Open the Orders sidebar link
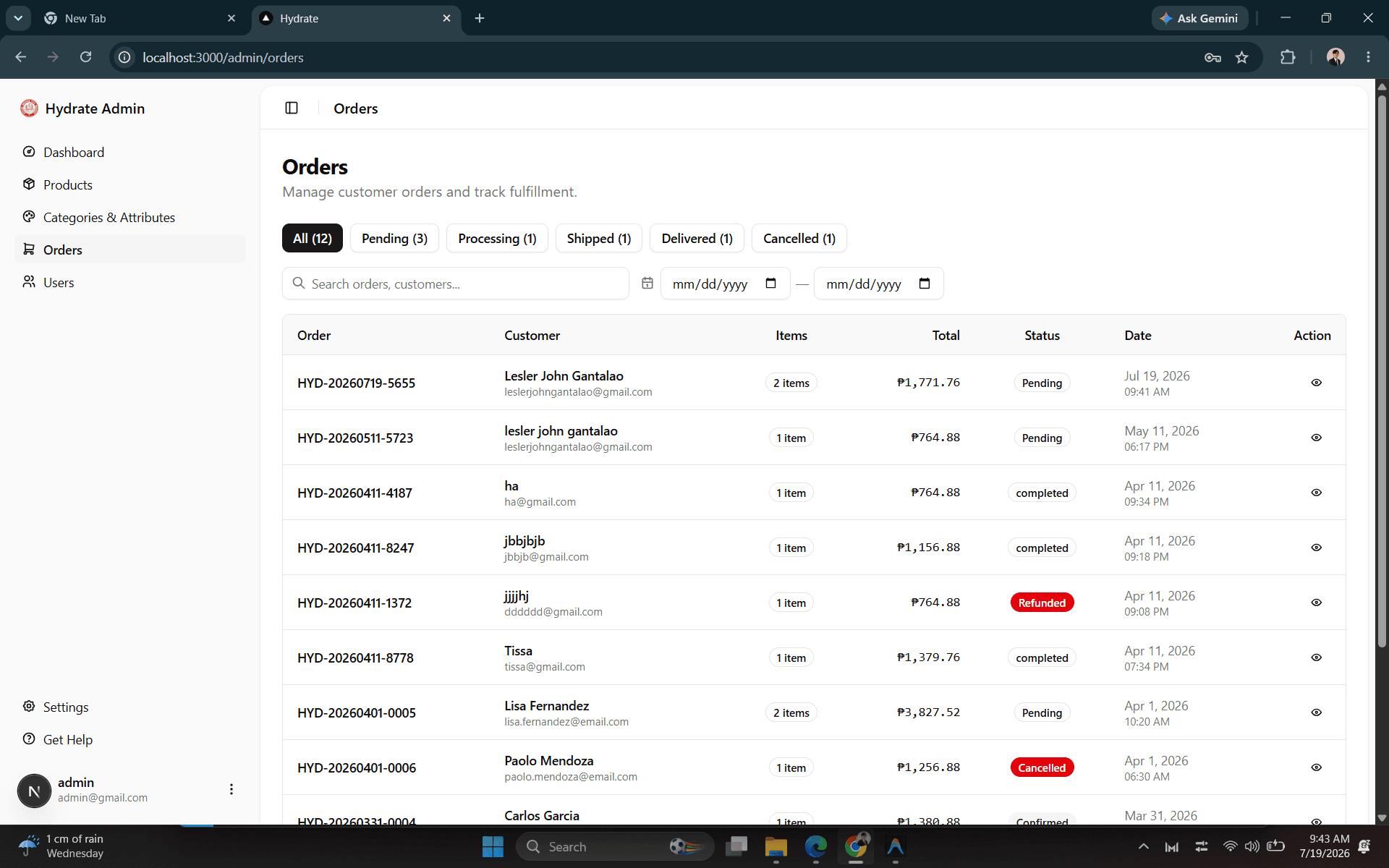1389x868 pixels. pos(130,250)
